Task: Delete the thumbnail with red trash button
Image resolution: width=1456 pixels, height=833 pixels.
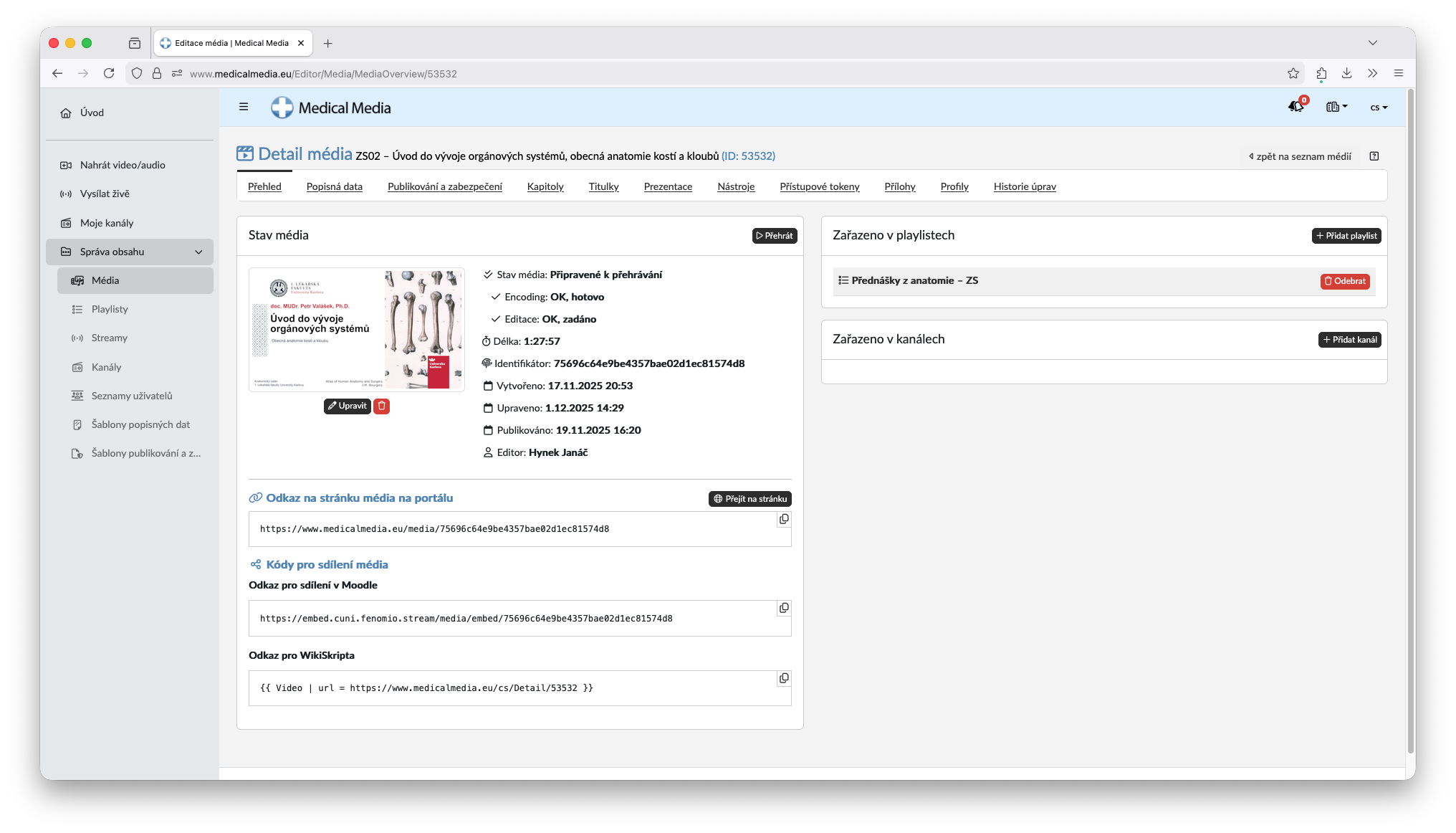Action: pyautogui.click(x=382, y=406)
